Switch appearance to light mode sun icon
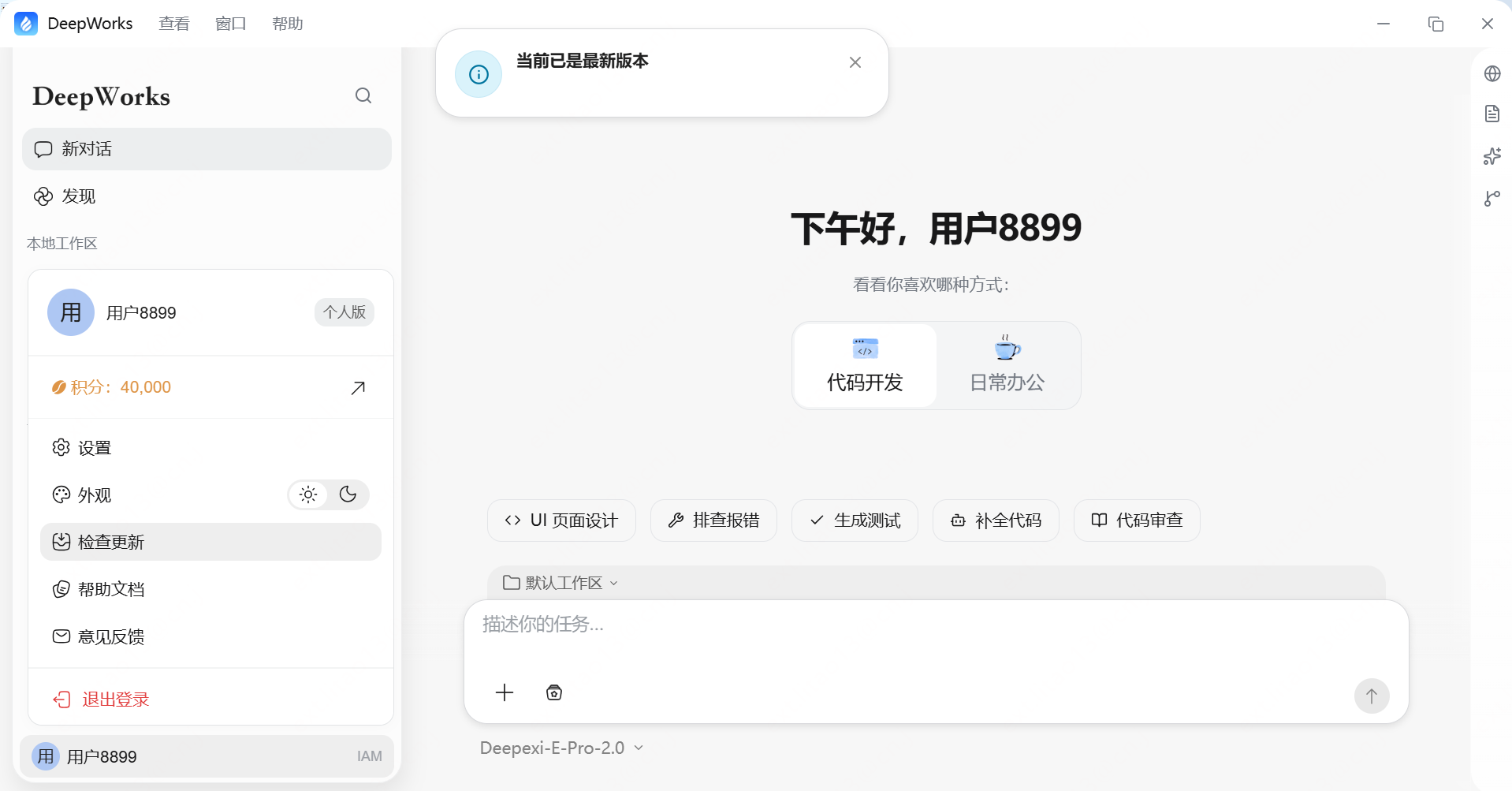 click(x=308, y=494)
